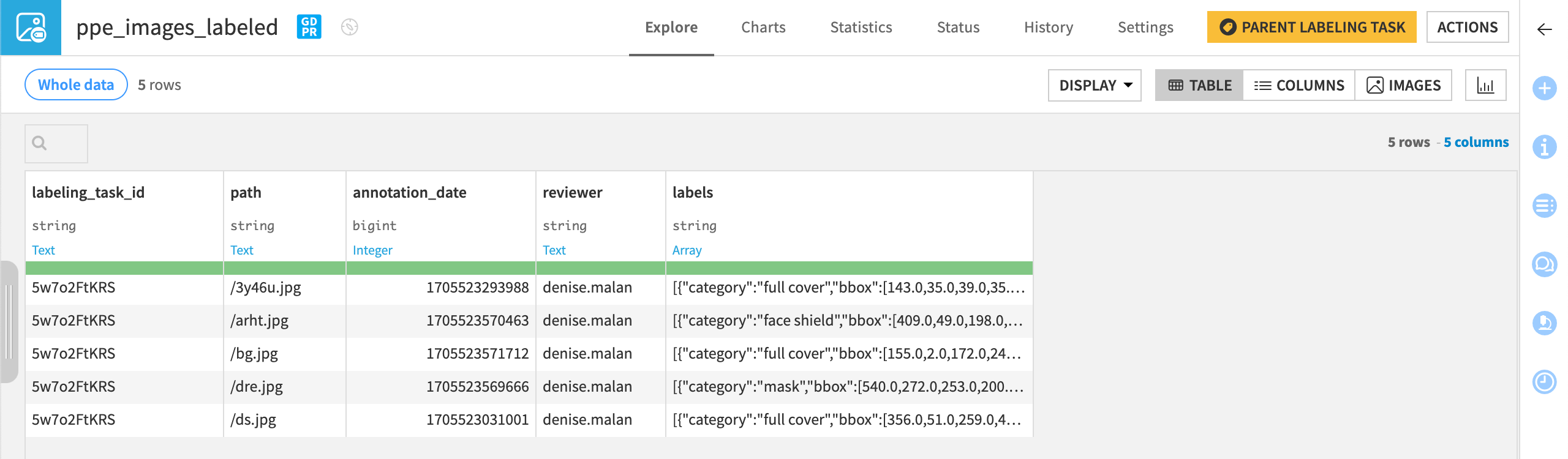The image size is (1568, 459).
Task: Switch to the Statistics tab
Action: pos(861,28)
